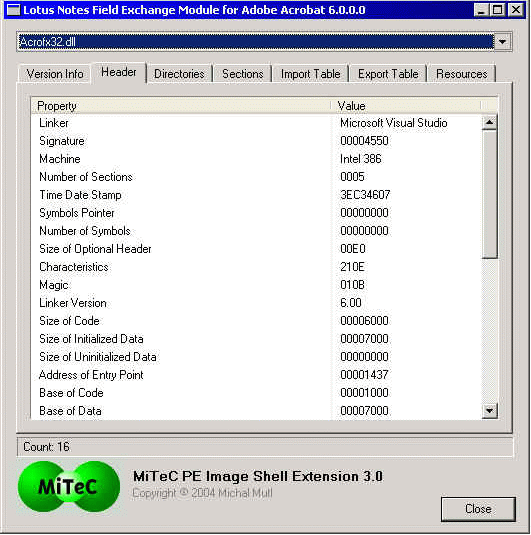Select the Machine row
531x535 pixels.
click(256, 159)
